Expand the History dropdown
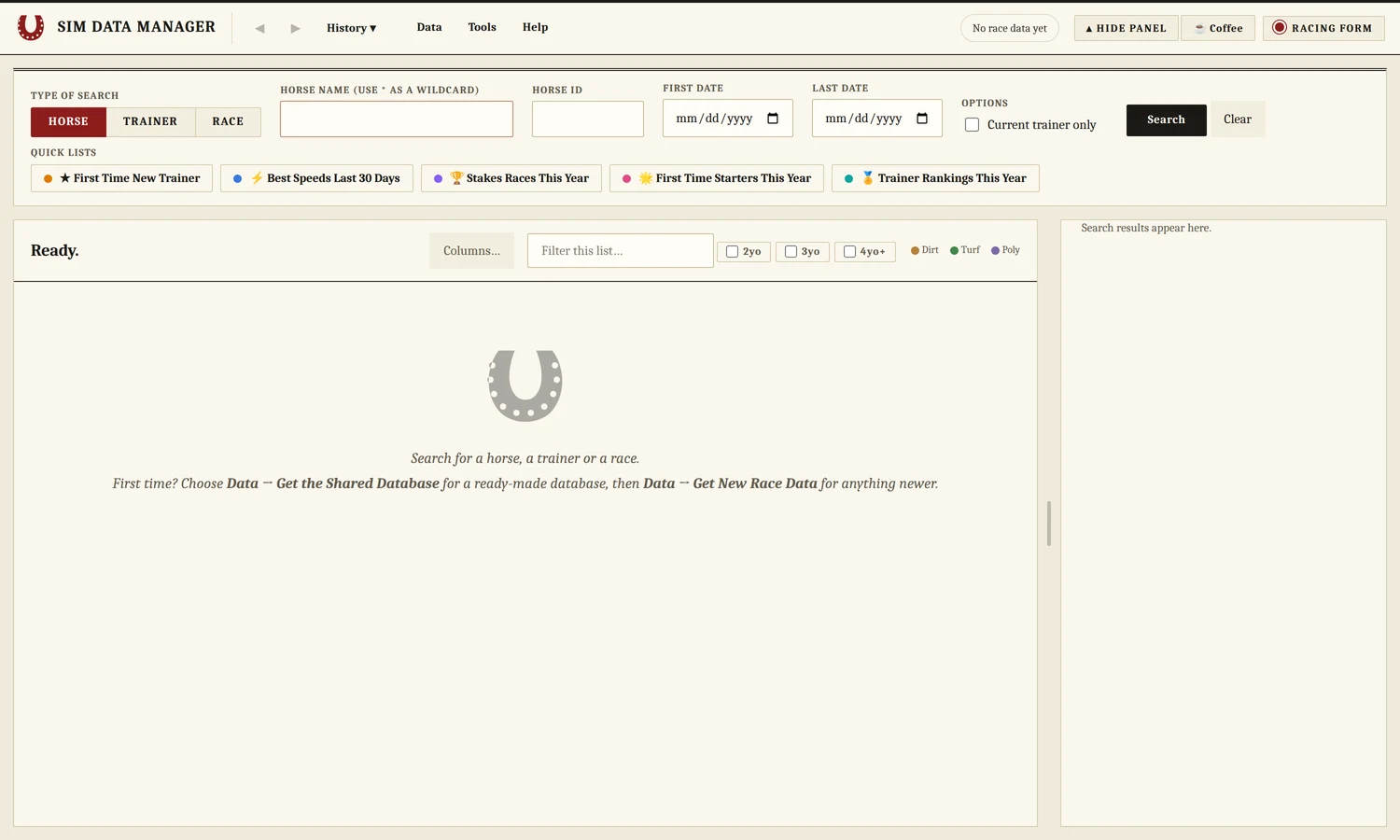The height and width of the screenshot is (840, 1400). pyautogui.click(x=352, y=28)
